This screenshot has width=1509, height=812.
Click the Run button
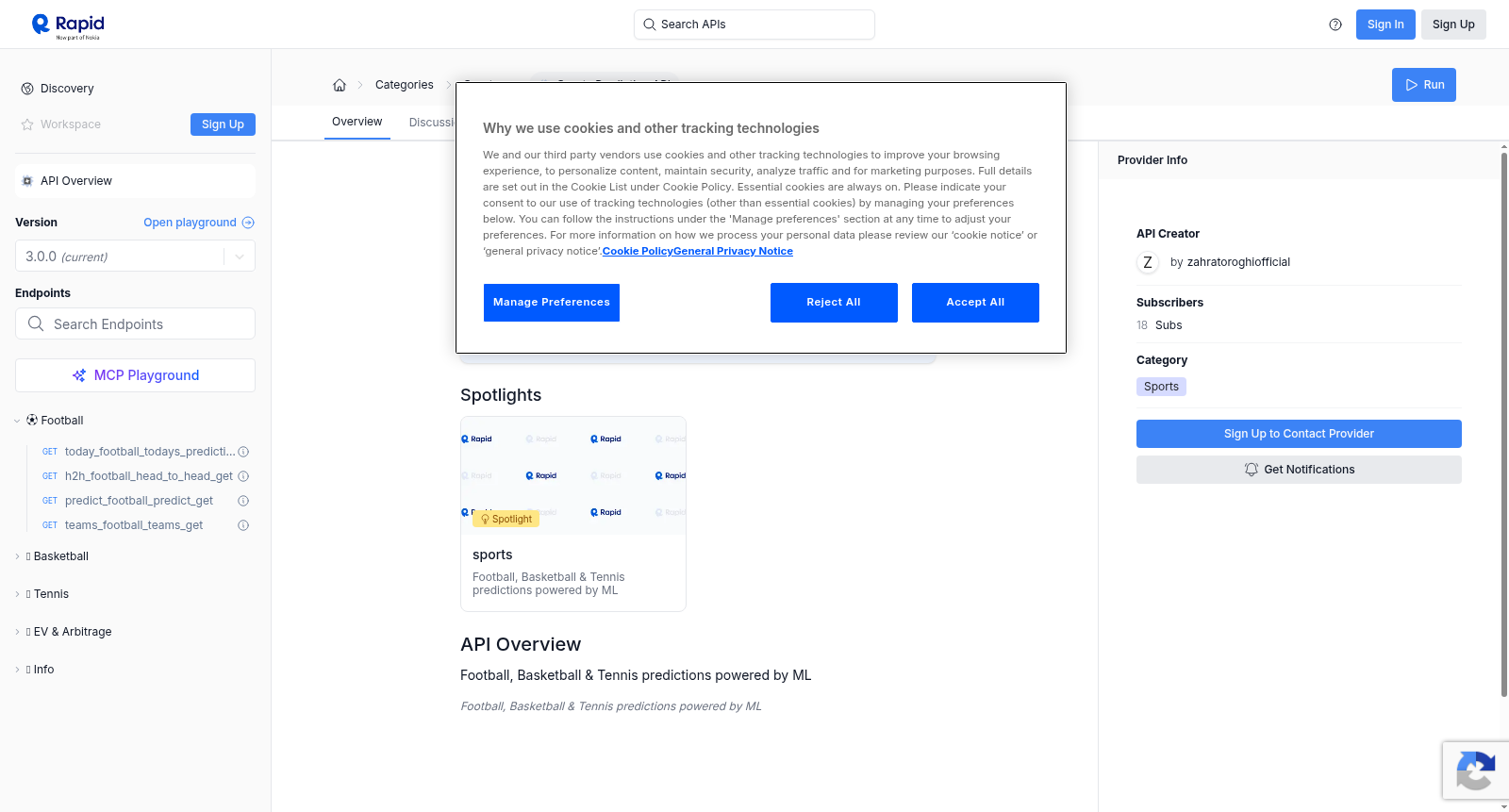pos(1424,85)
